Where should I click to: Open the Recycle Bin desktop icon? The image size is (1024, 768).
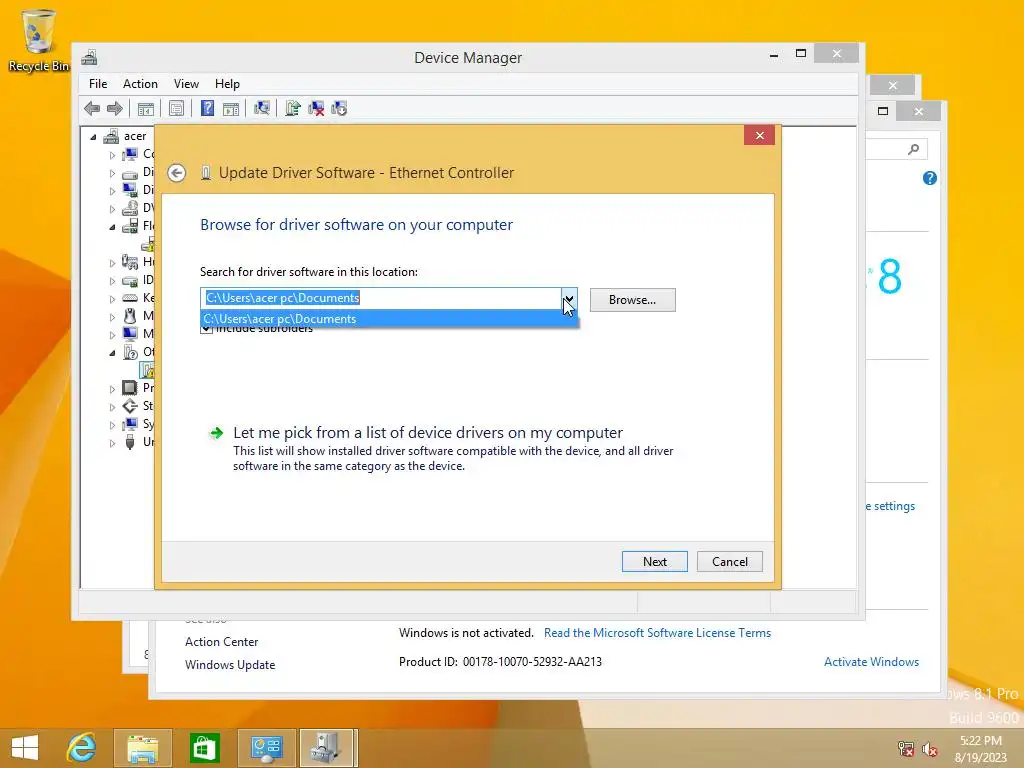(x=39, y=40)
